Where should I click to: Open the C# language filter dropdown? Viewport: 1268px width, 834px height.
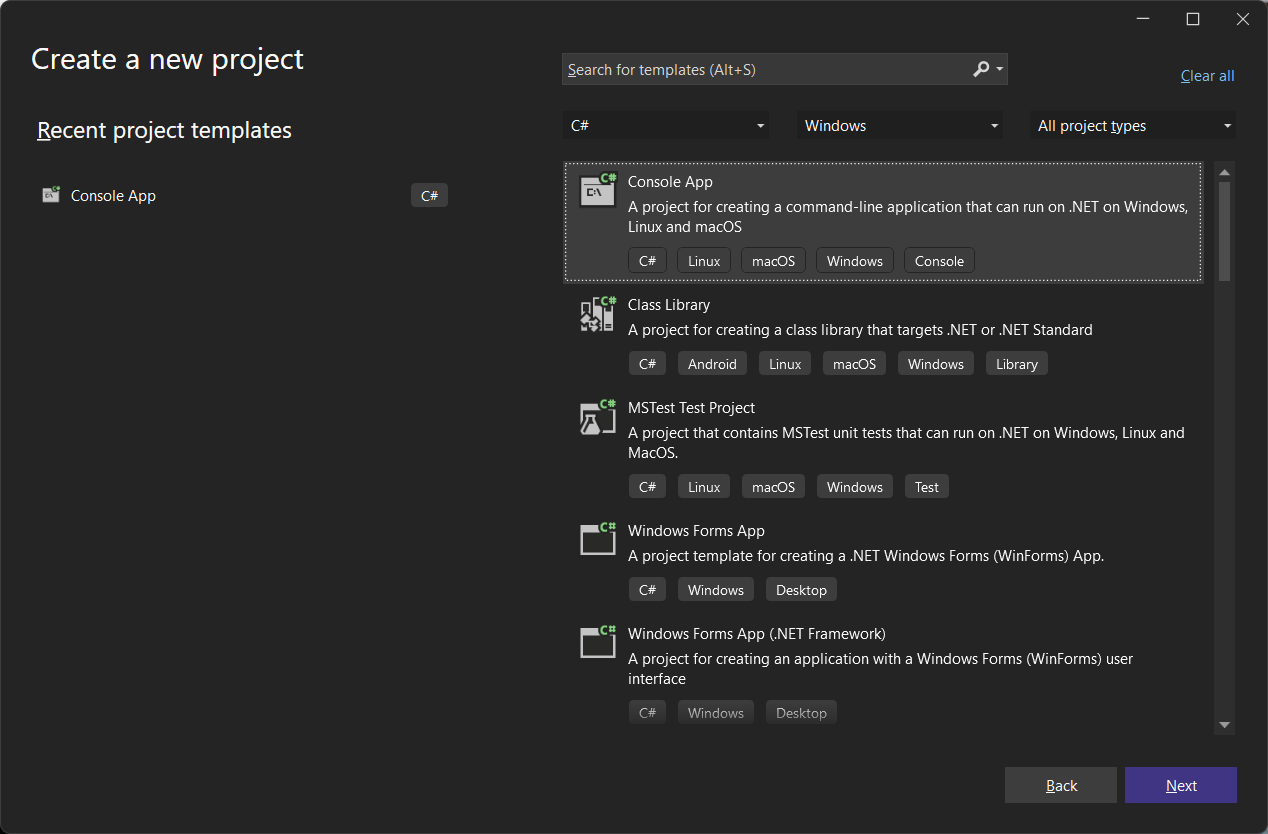coord(667,126)
